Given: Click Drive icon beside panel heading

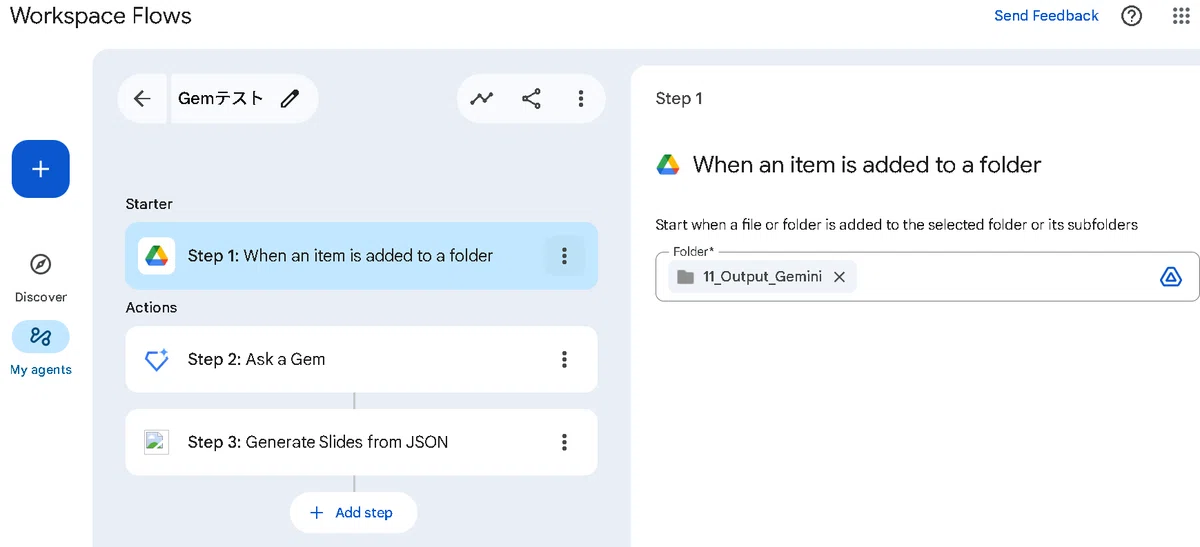Looking at the screenshot, I should click(x=668, y=165).
